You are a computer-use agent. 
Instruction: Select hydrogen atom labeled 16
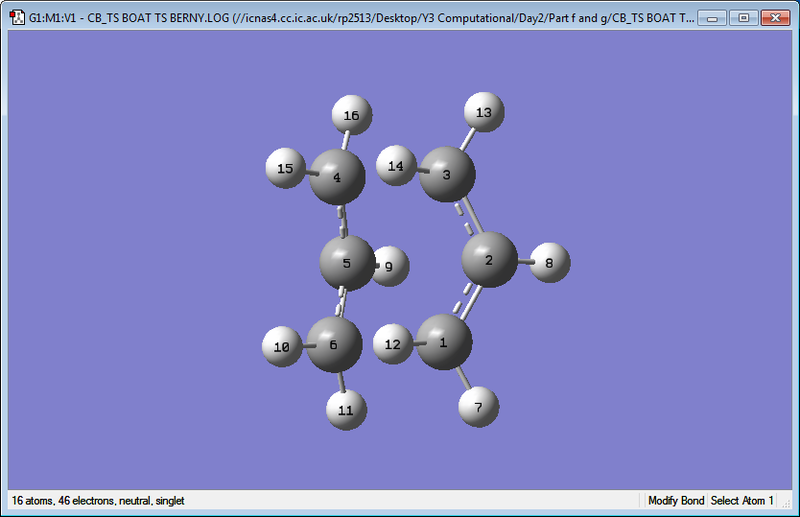point(352,115)
